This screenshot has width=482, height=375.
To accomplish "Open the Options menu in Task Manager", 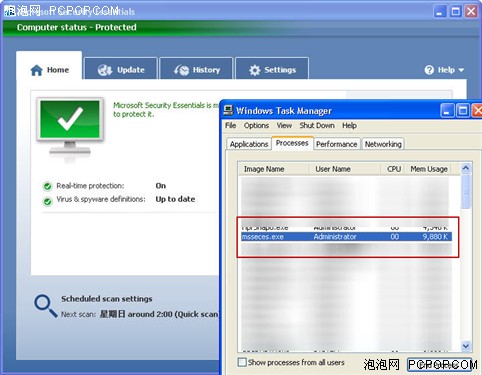I will pos(256,126).
